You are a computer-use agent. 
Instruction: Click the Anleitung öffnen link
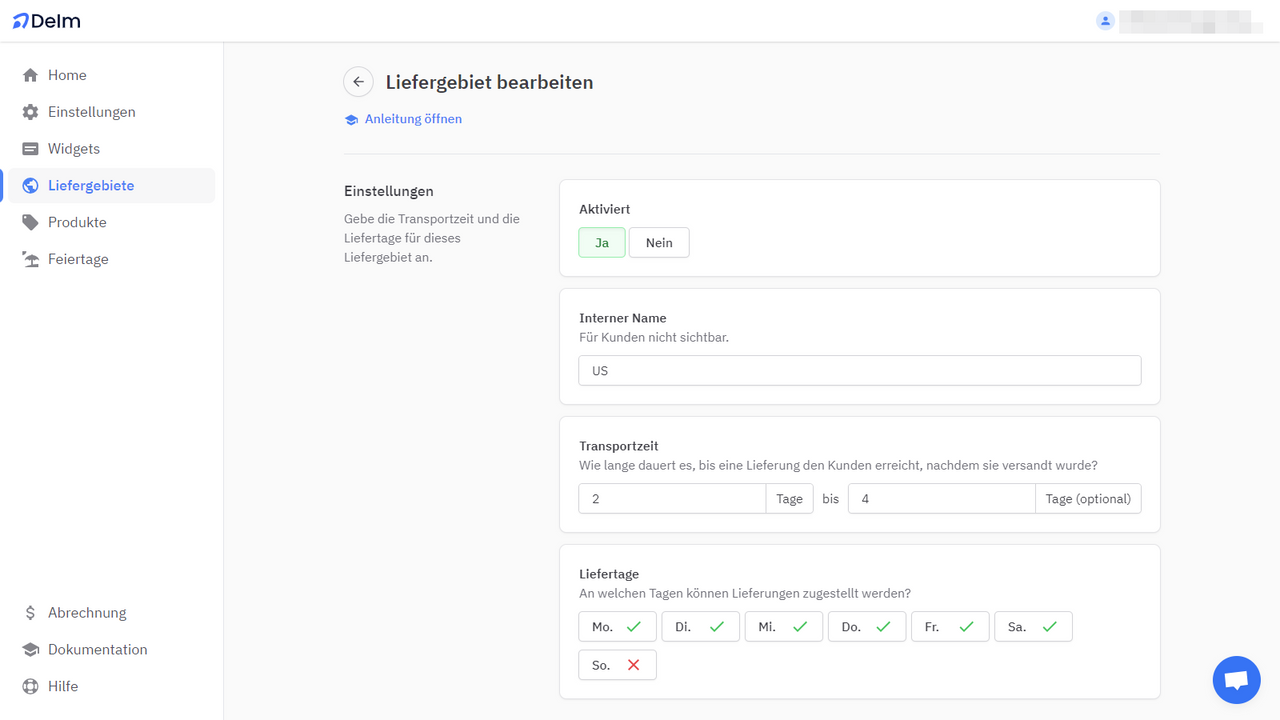[x=413, y=119]
